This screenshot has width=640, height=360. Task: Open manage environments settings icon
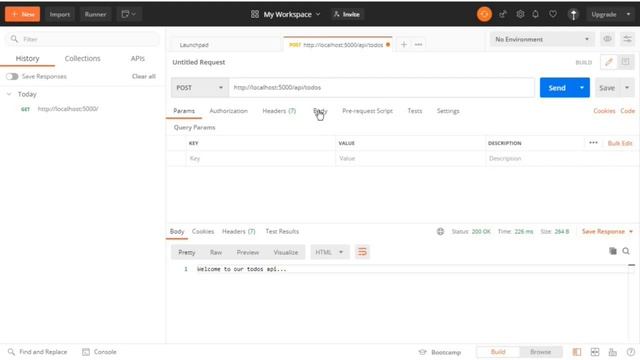click(627, 39)
